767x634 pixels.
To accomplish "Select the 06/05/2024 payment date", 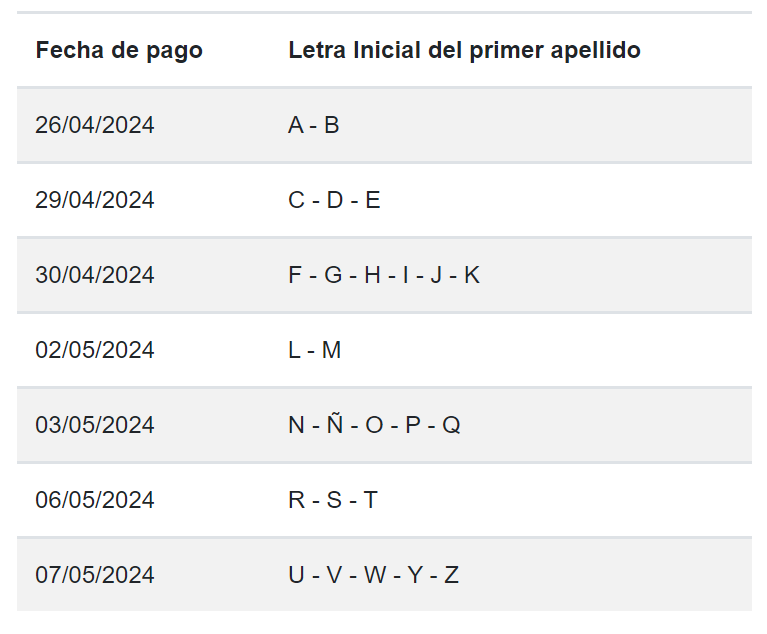I will click(95, 500).
